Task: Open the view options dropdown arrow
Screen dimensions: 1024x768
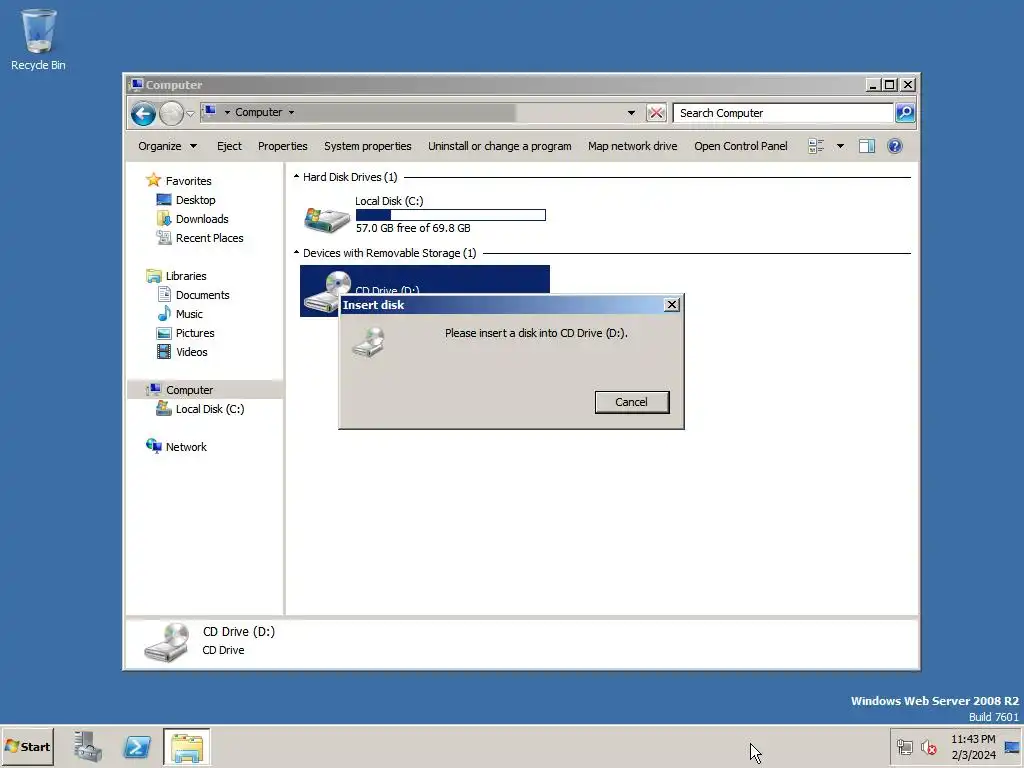Action: [840, 146]
